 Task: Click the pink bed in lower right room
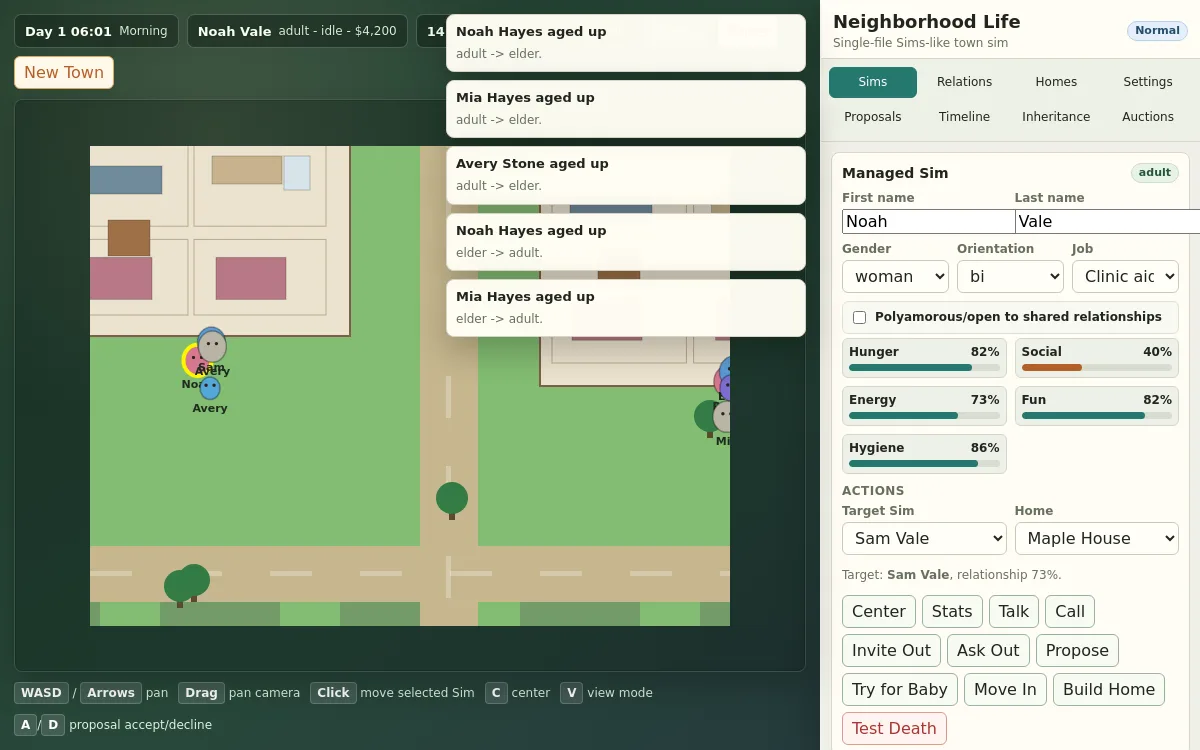[x=251, y=278]
